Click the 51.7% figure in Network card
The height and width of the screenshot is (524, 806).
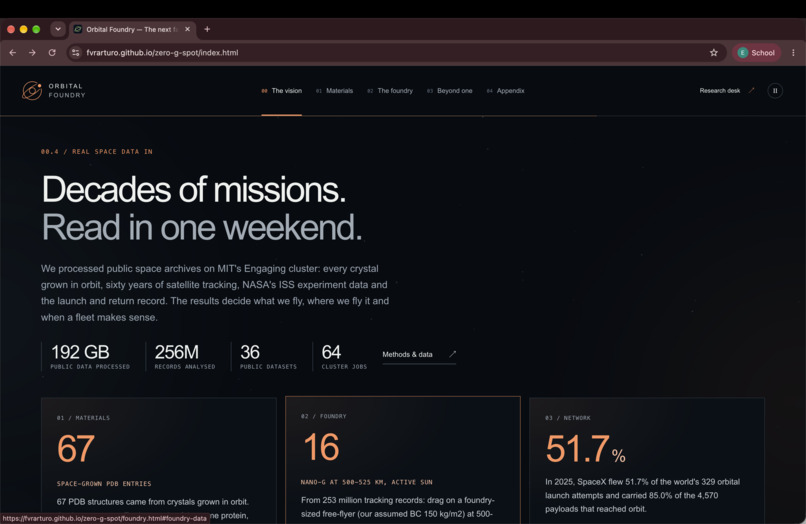point(585,449)
